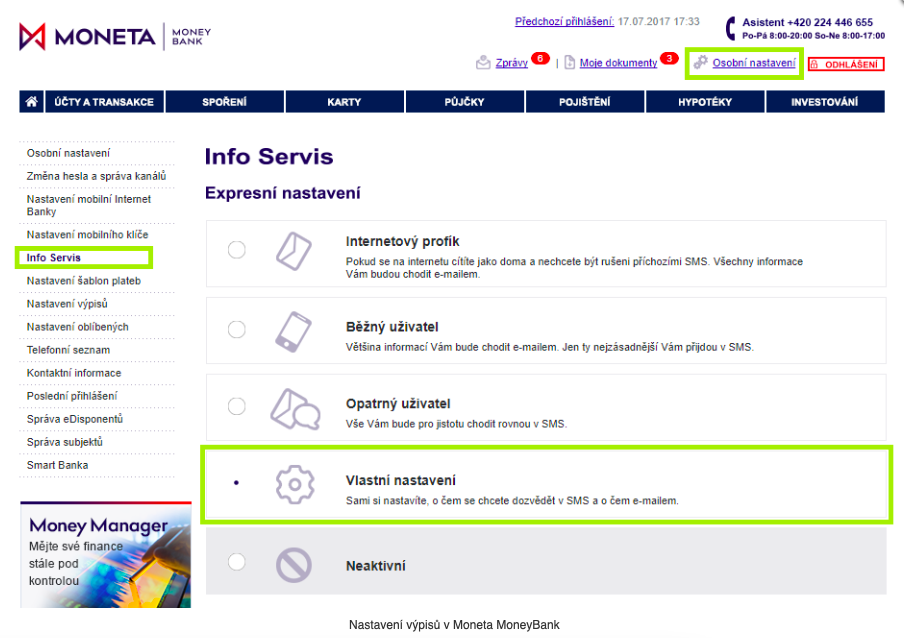Click the last login timestamp 17.07.2017 17:33
Image resolution: width=904 pixels, height=638 pixels.
click(658, 21)
